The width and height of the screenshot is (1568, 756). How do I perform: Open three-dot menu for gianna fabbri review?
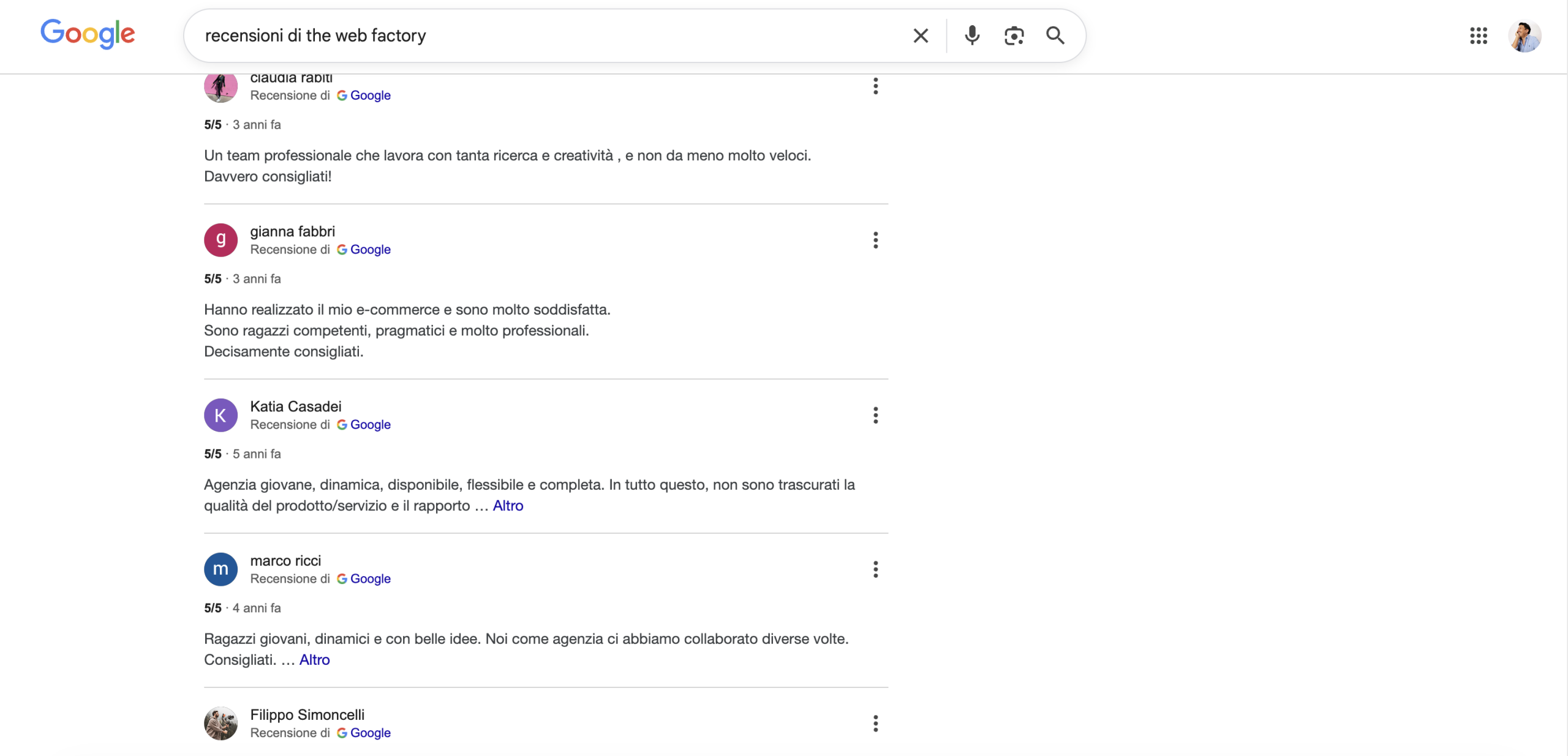tap(875, 240)
